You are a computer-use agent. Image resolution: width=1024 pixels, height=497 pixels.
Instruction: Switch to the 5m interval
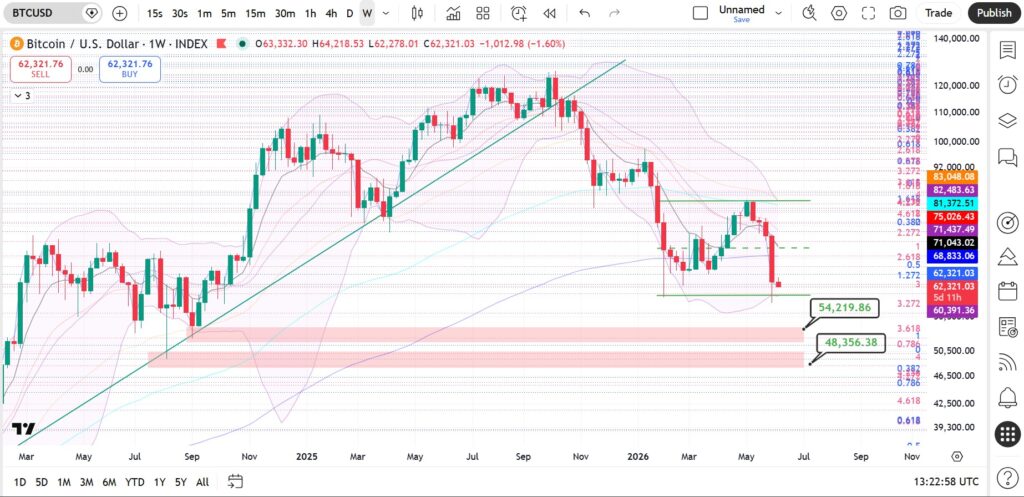click(228, 13)
